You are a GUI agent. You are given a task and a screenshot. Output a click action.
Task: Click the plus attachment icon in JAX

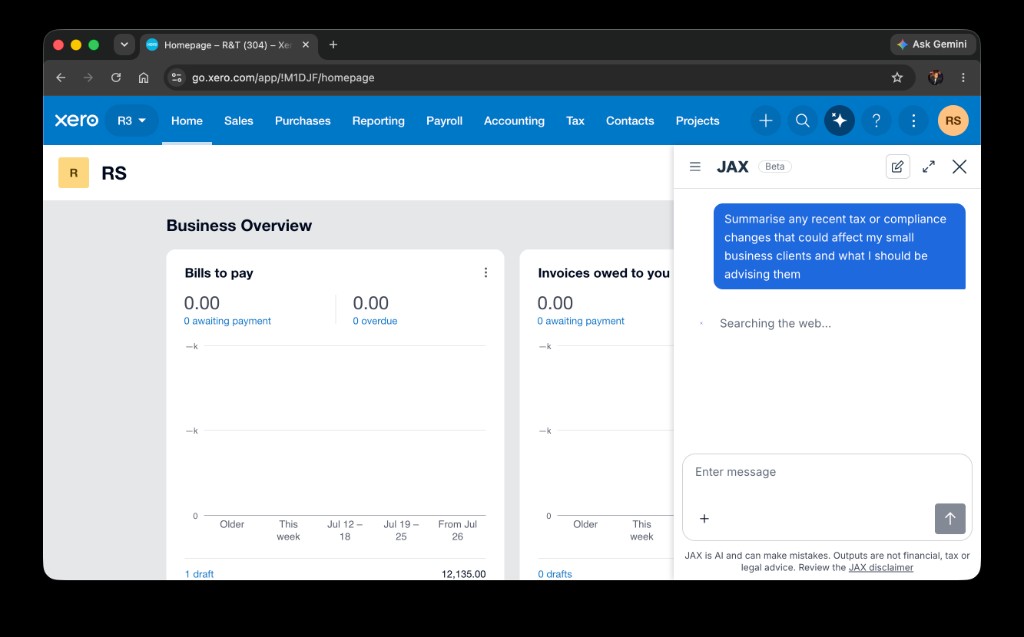point(704,519)
